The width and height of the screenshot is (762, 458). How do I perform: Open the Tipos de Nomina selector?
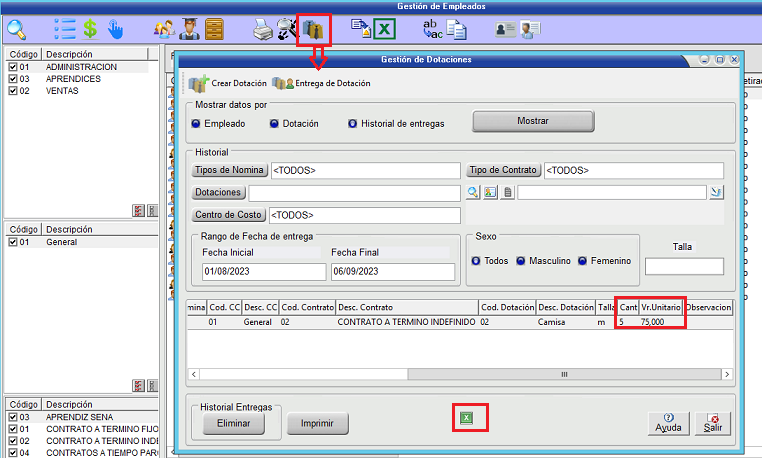229,170
